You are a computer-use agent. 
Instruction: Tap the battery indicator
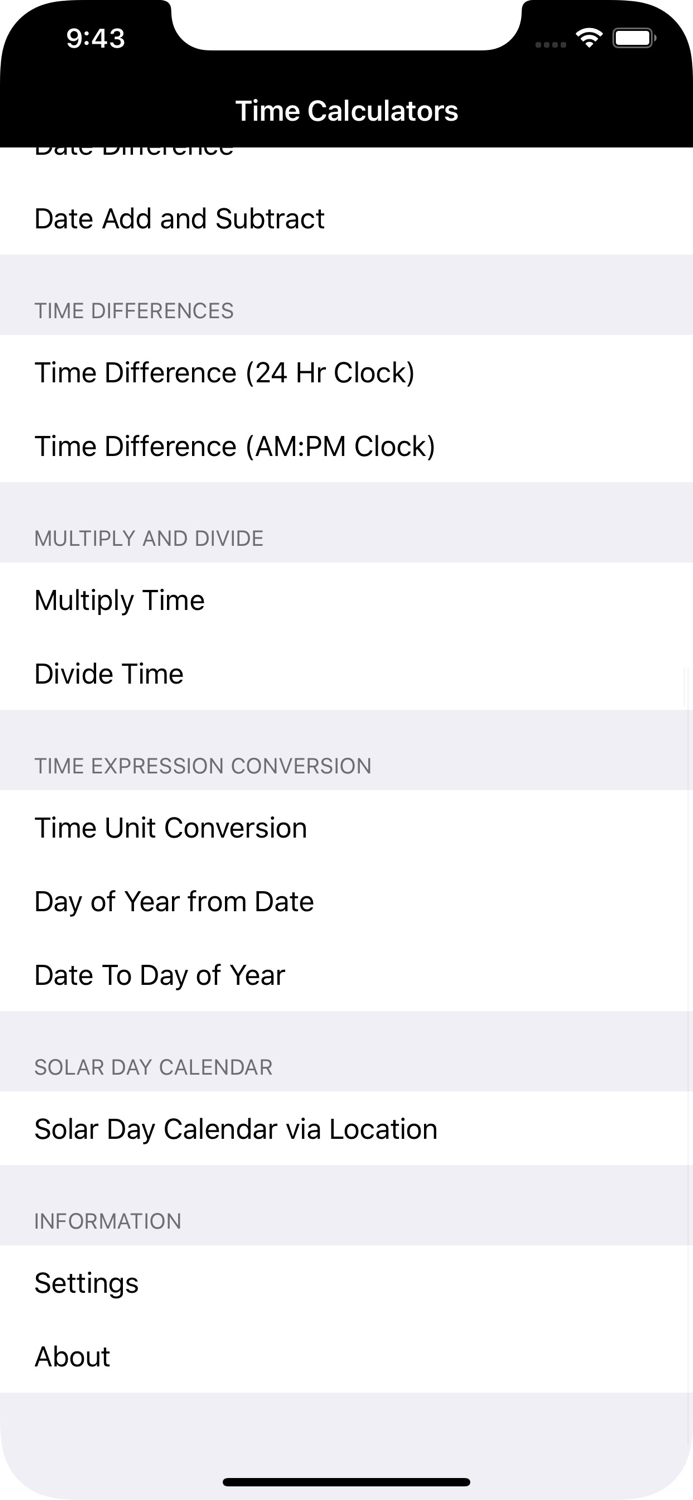(x=634, y=37)
